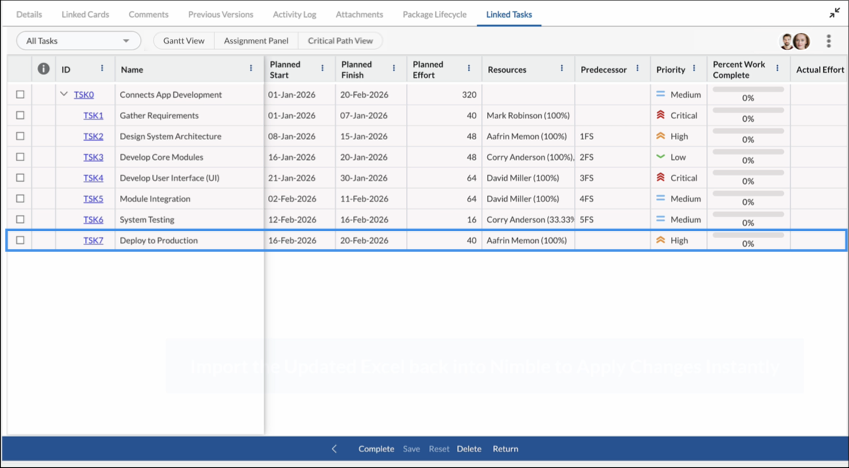Select the TSK4 row checkbox
This screenshot has height=468, width=849.
[x=20, y=178]
